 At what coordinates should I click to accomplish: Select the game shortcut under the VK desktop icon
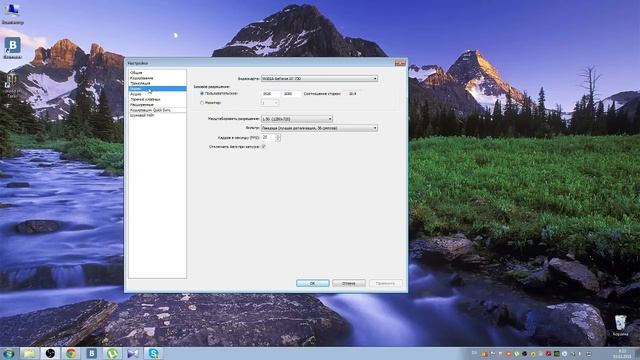point(11,84)
